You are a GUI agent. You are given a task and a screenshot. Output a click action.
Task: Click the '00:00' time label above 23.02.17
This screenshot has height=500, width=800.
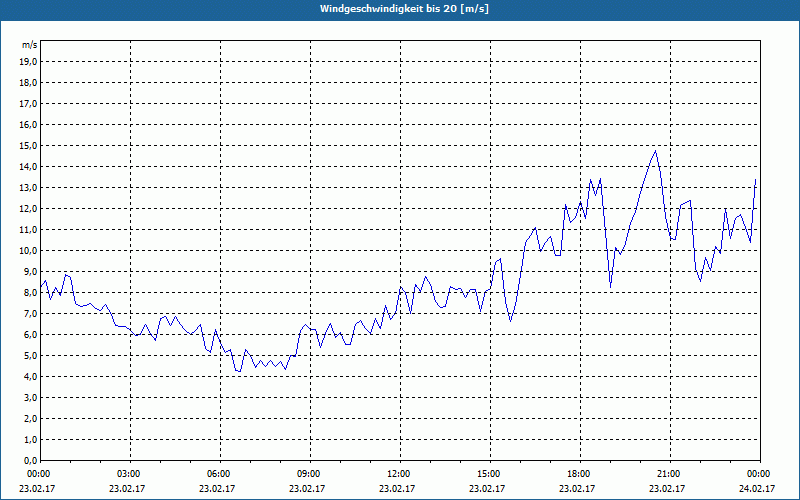[37, 474]
